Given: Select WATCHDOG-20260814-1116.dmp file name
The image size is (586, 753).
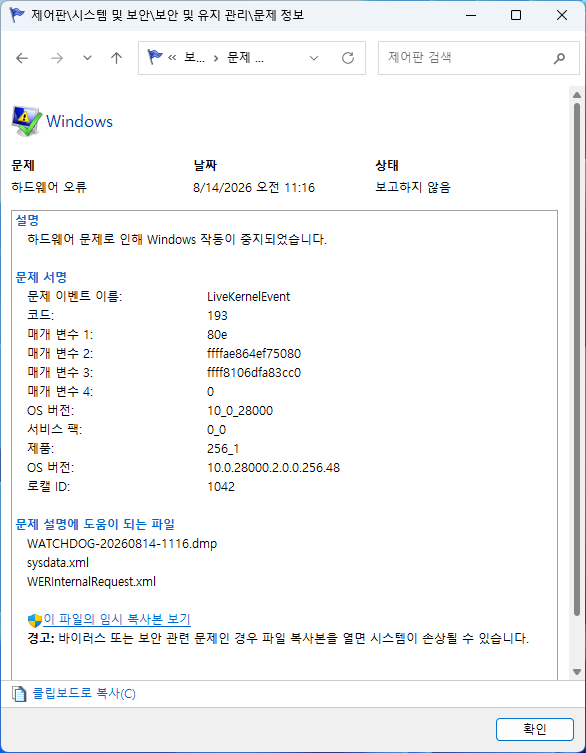Looking at the screenshot, I should click(x=122, y=544).
